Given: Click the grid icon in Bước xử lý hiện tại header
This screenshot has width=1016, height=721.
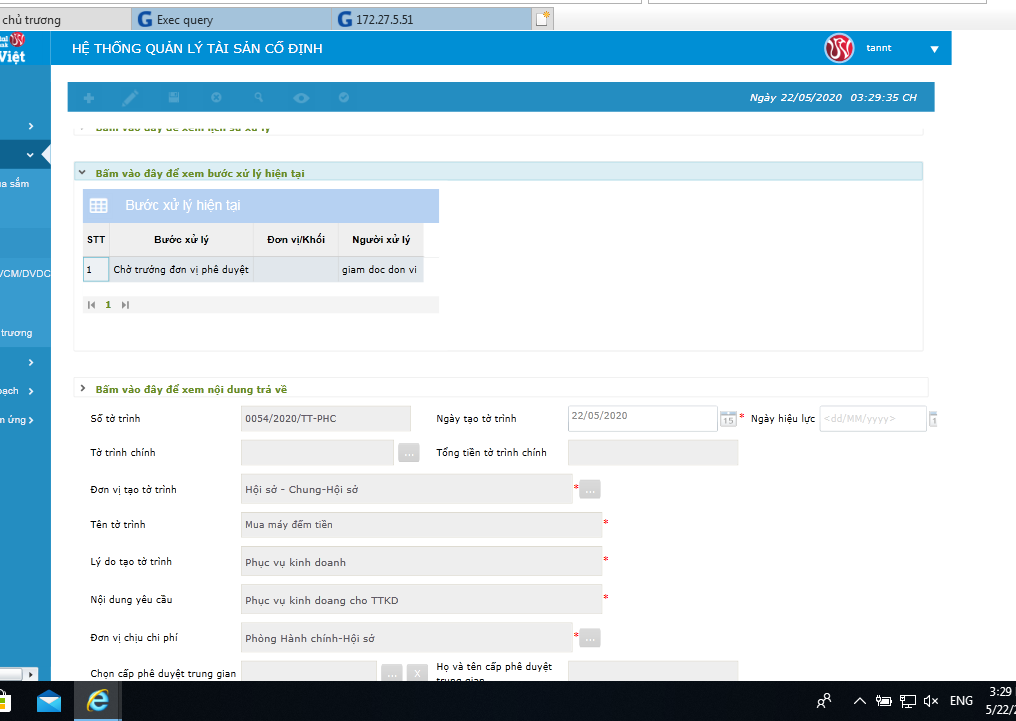Looking at the screenshot, I should [98, 206].
